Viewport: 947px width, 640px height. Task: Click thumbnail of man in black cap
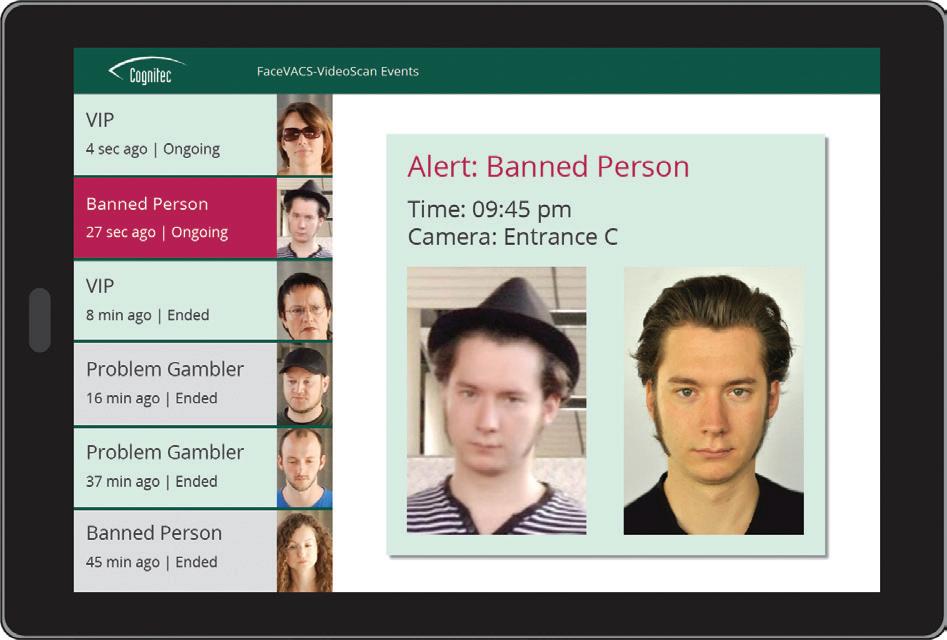[304, 384]
